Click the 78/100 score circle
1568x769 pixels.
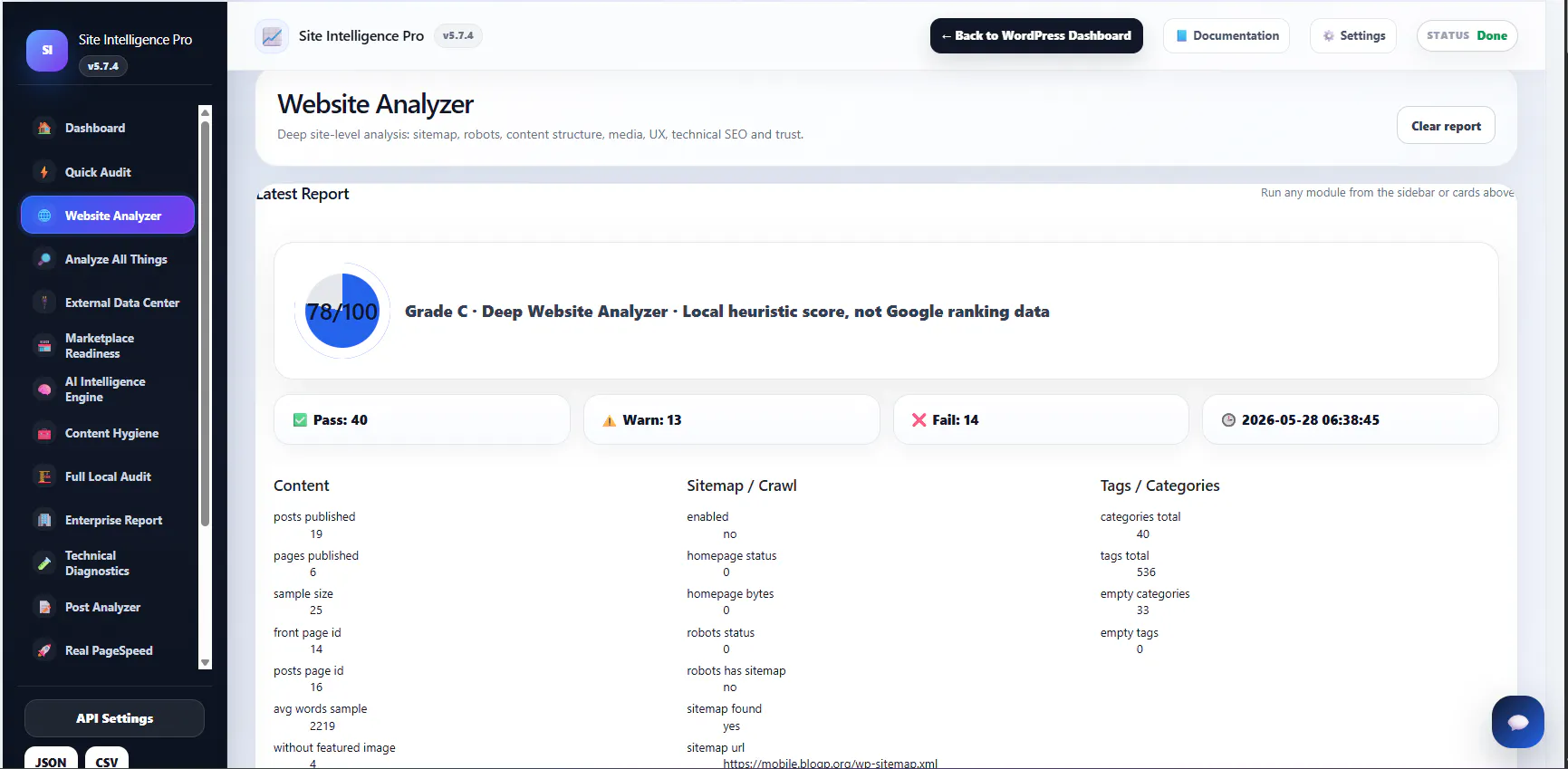[342, 311]
